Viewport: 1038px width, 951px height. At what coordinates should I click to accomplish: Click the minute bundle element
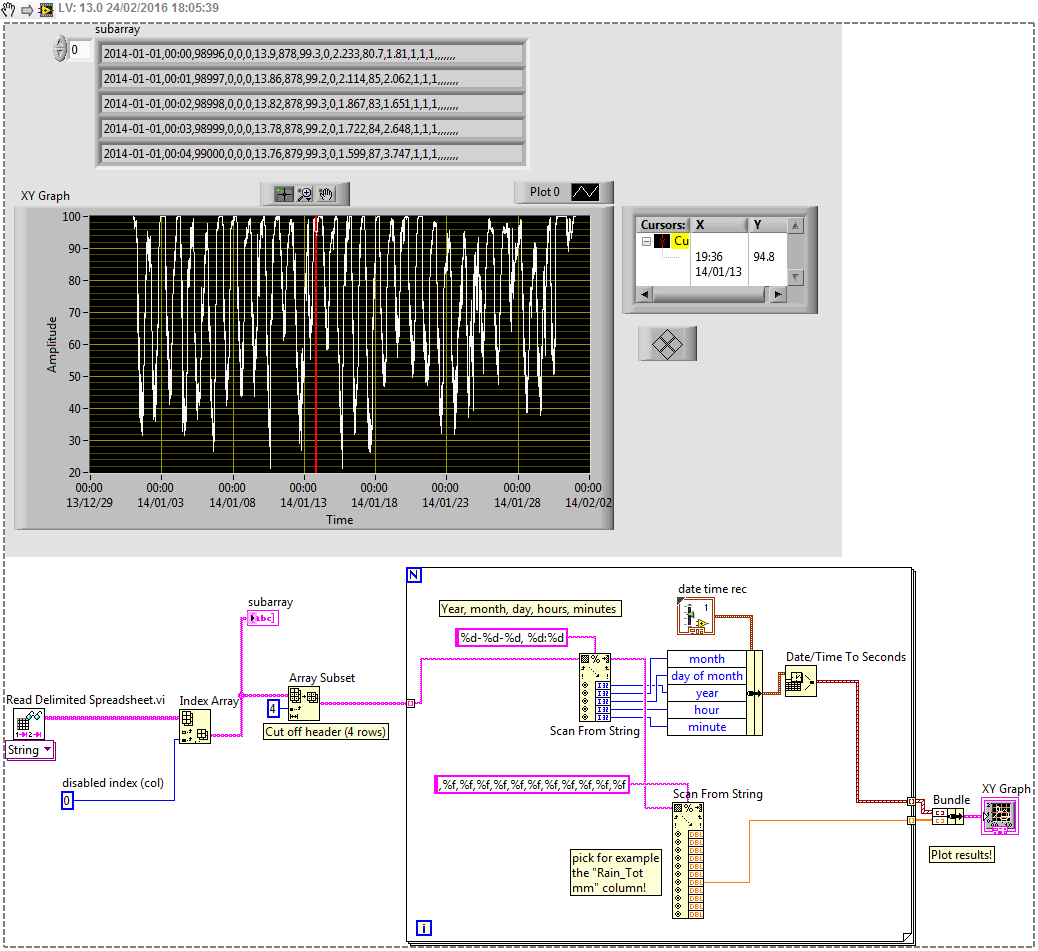tap(706, 727)
